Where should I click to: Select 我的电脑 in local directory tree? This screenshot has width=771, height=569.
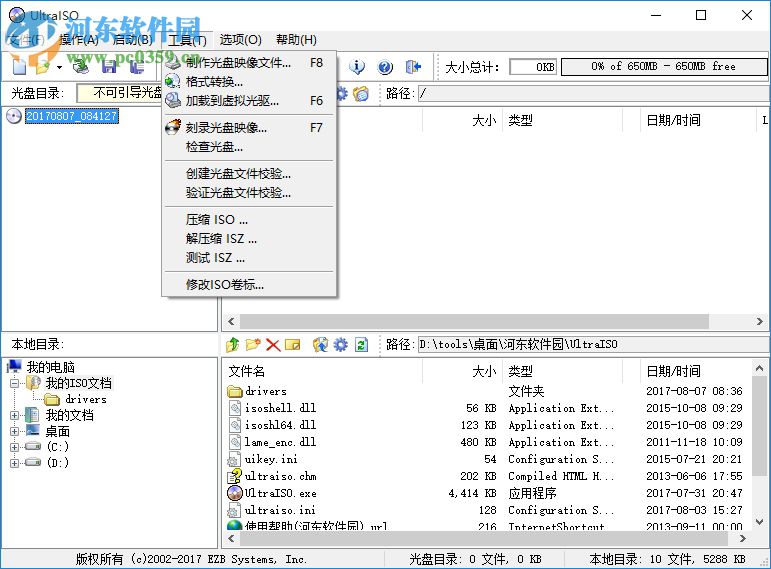point(50,367)
